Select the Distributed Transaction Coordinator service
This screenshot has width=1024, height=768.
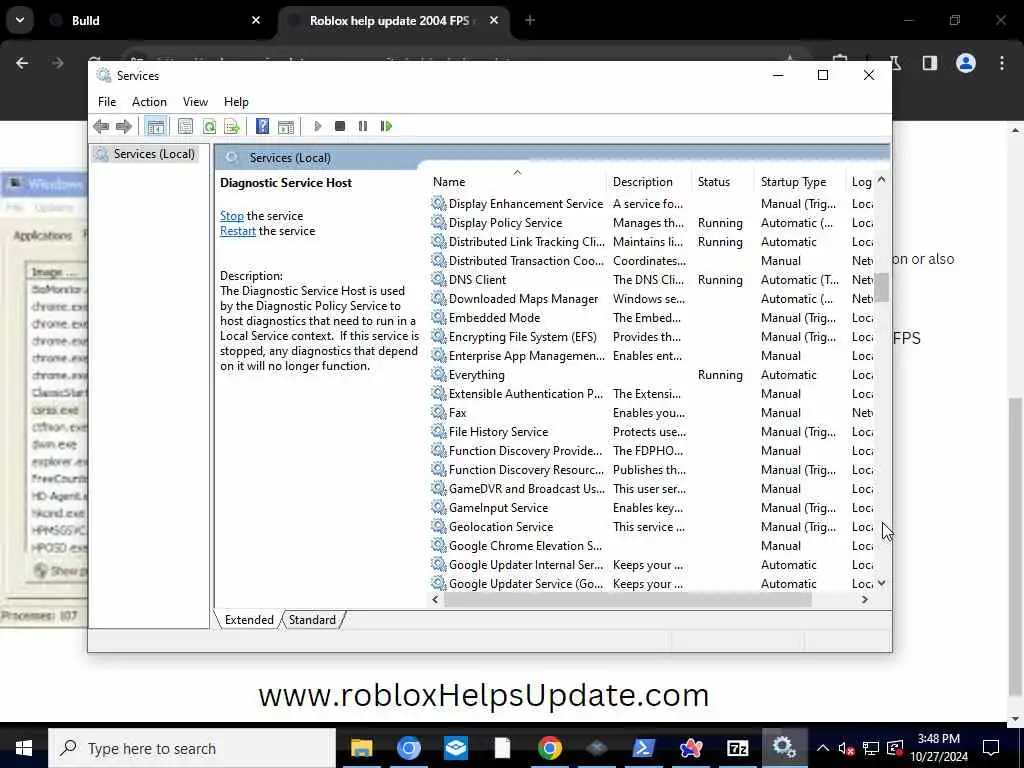point(652,261)
